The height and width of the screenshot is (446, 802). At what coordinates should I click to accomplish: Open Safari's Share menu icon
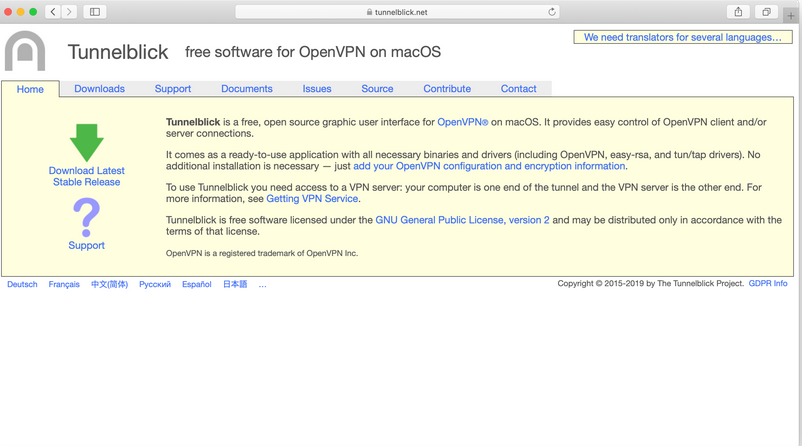pos(738,12)
